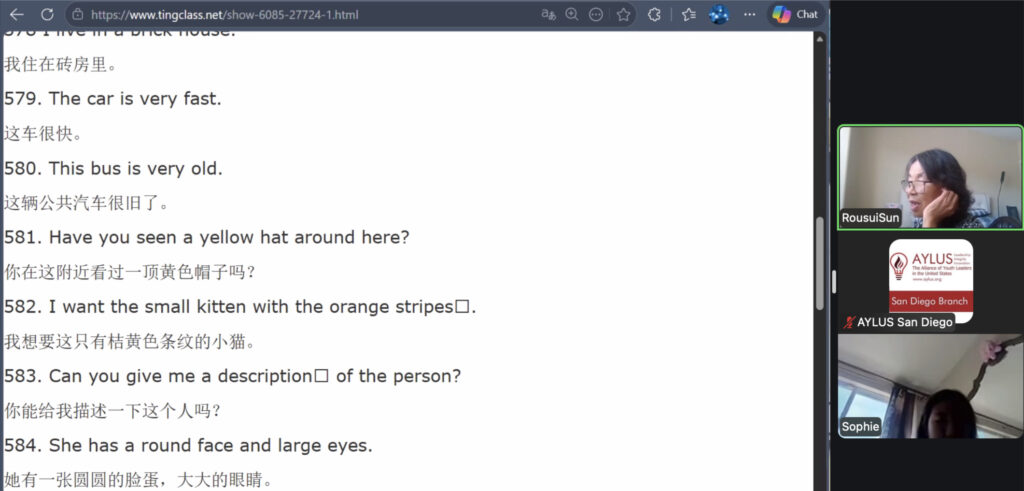The image size is (1024, 491).
Task: Click the browser back arrow
Action: (x=16, y=14)
